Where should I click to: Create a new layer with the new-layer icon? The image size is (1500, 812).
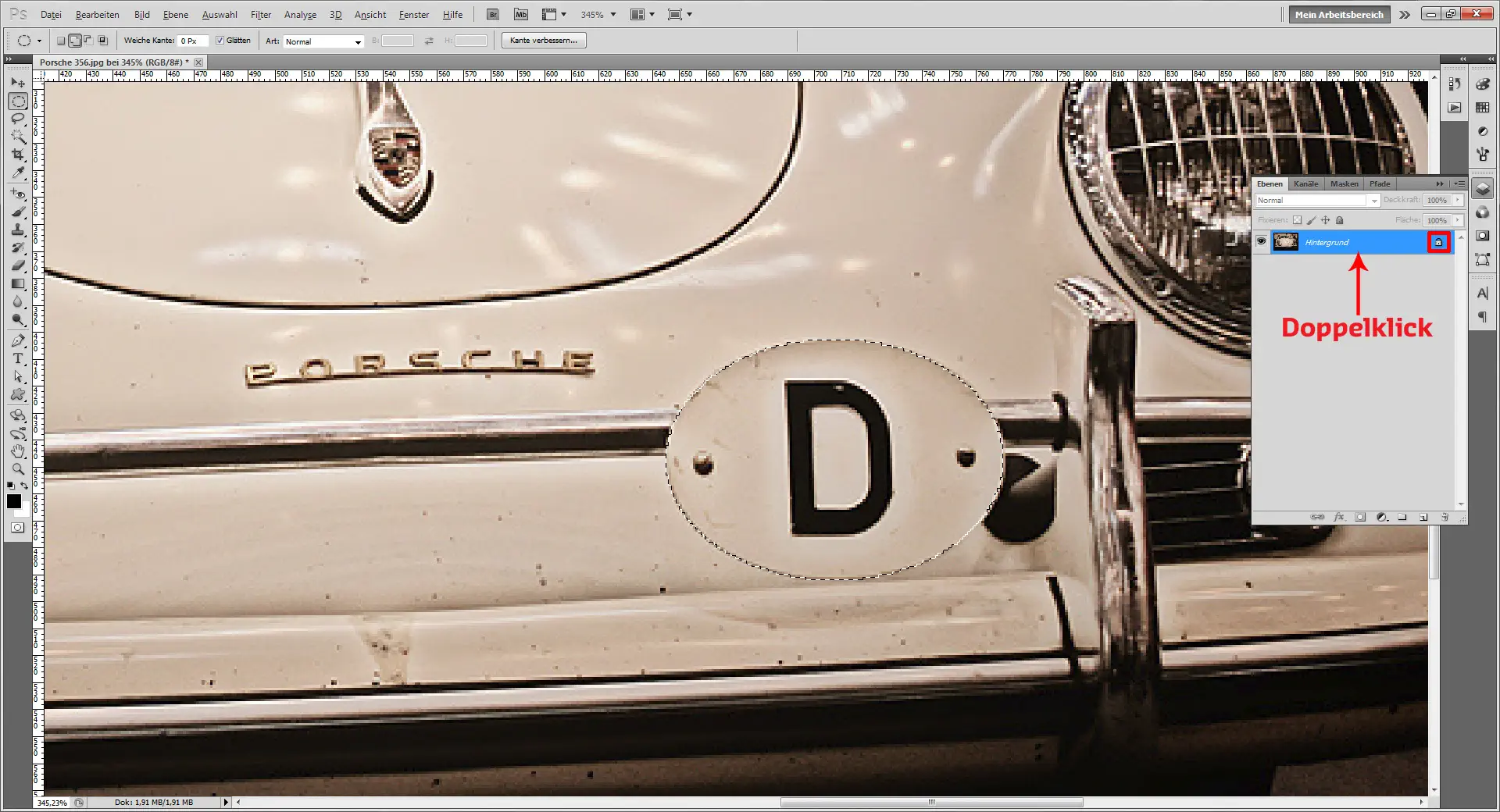tap(1423, 517)
